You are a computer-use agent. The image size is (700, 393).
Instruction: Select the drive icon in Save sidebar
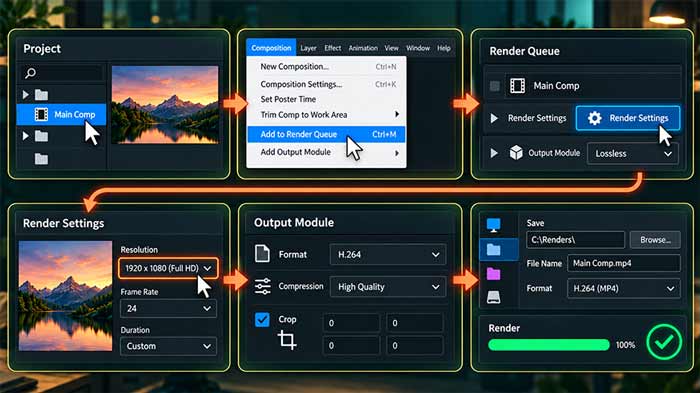coord(493,297)
